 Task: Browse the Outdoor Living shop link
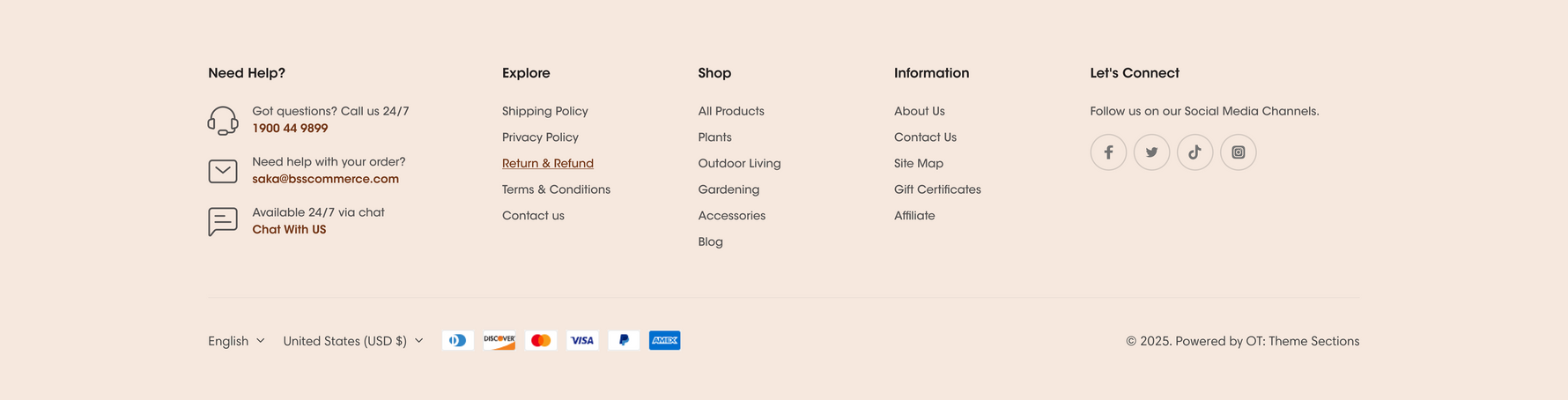tap(739, 163)
